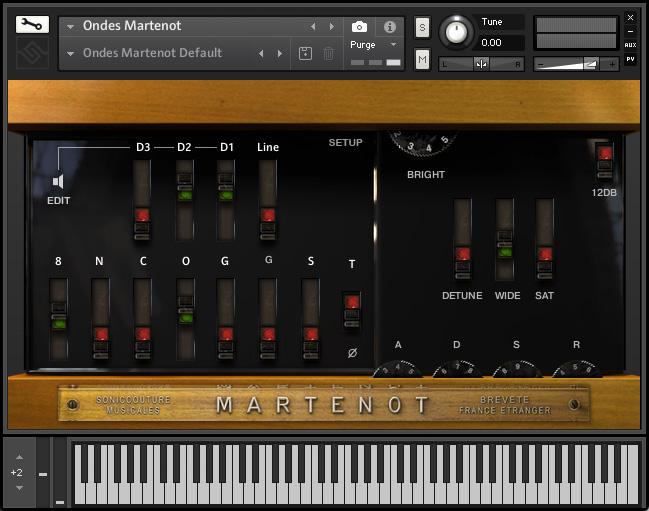The image size is (649, 511).
Task: Toggle the T switch
Action: (x=352, y=310)
